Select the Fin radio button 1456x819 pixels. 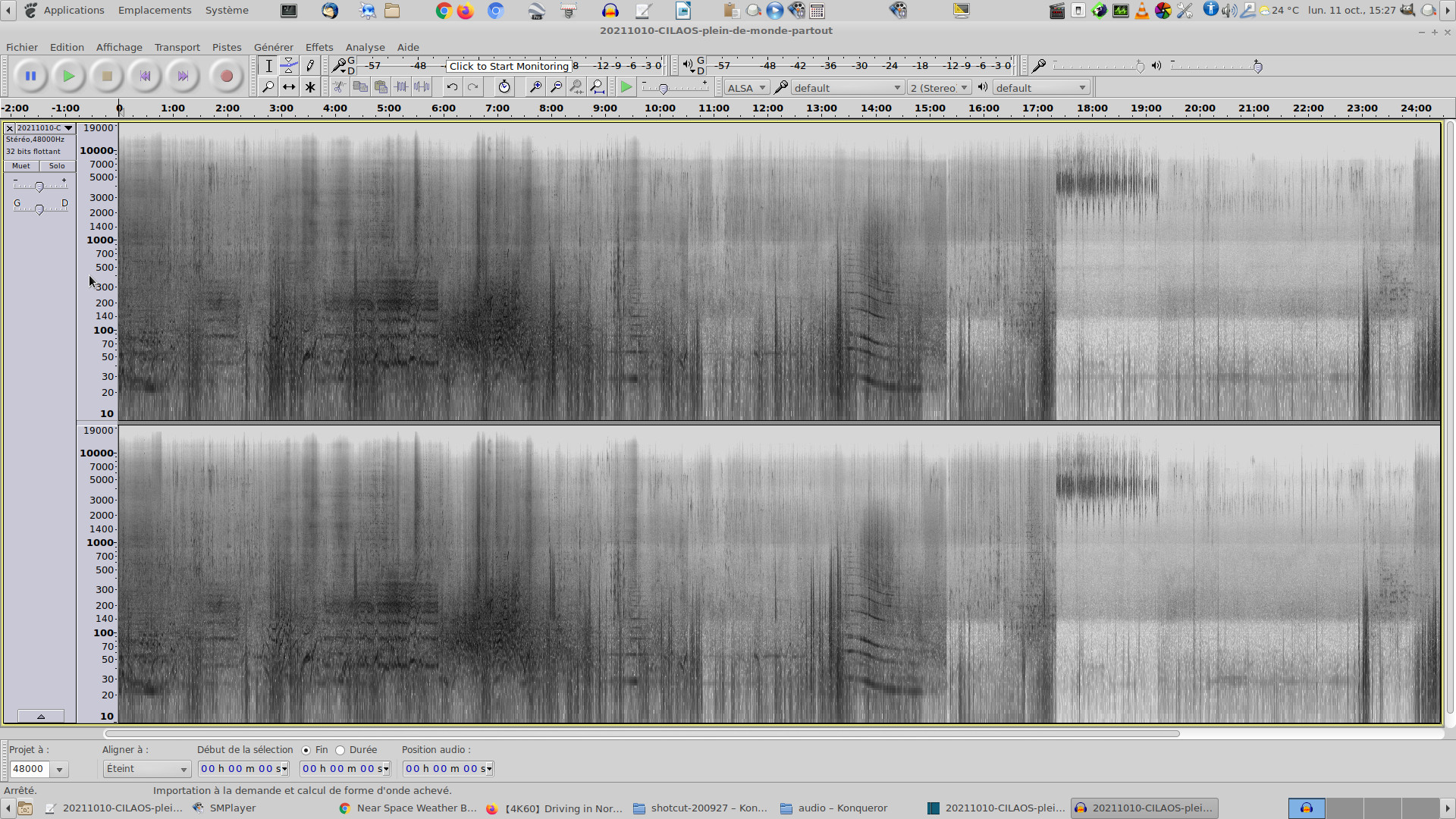306,751
